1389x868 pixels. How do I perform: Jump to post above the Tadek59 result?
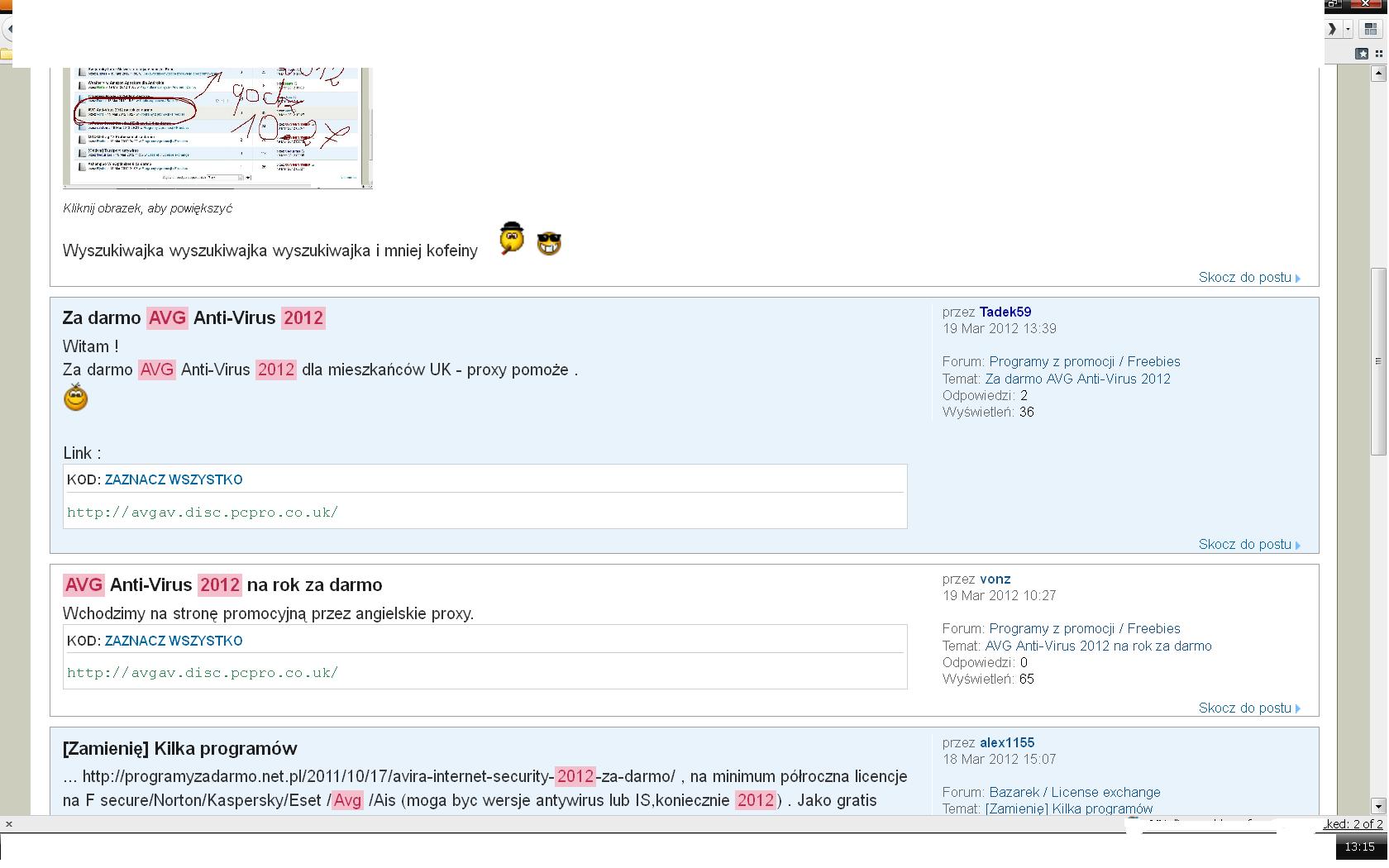(x=1249, y=278)
